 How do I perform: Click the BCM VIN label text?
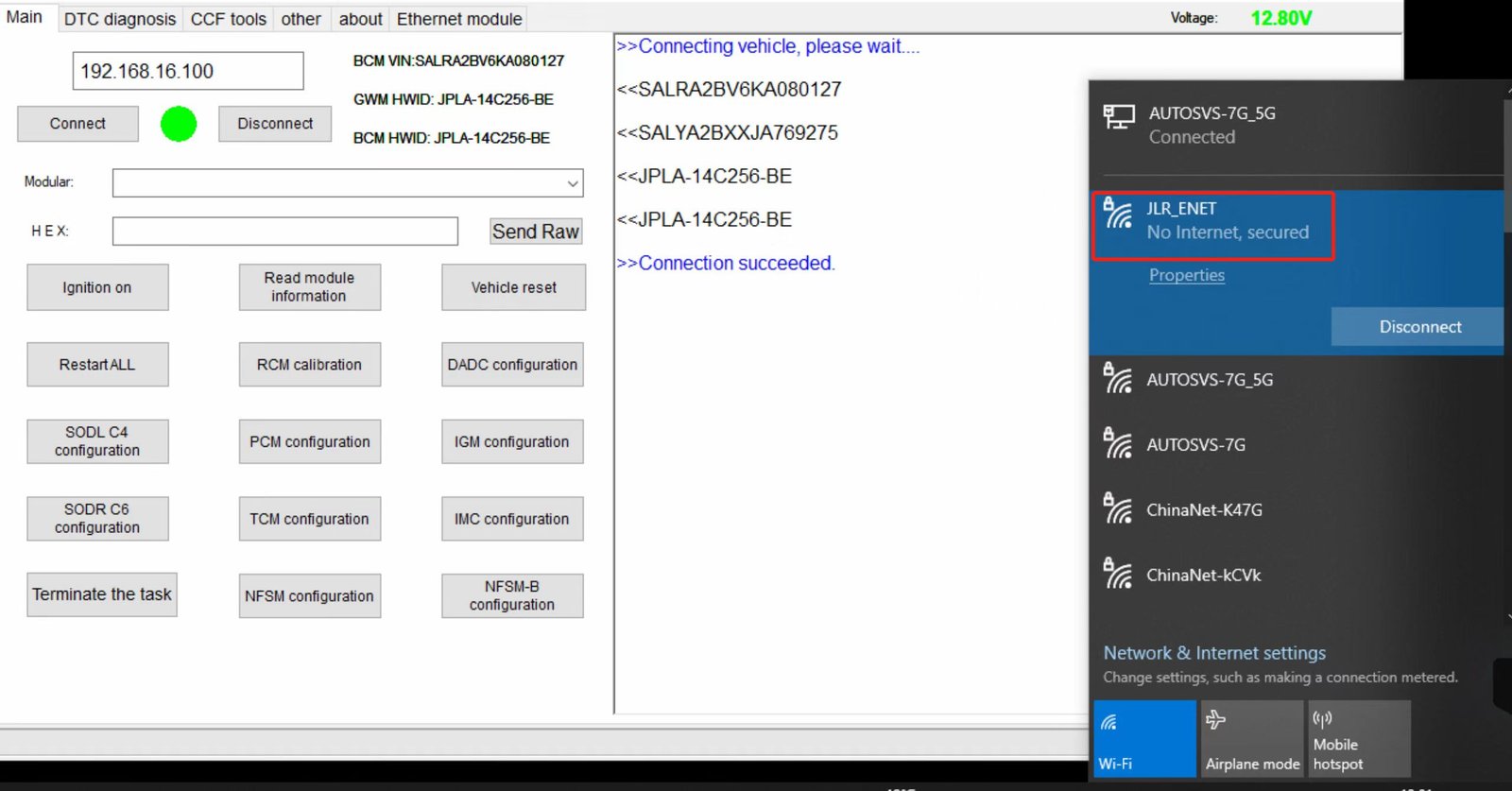[458, 60]
